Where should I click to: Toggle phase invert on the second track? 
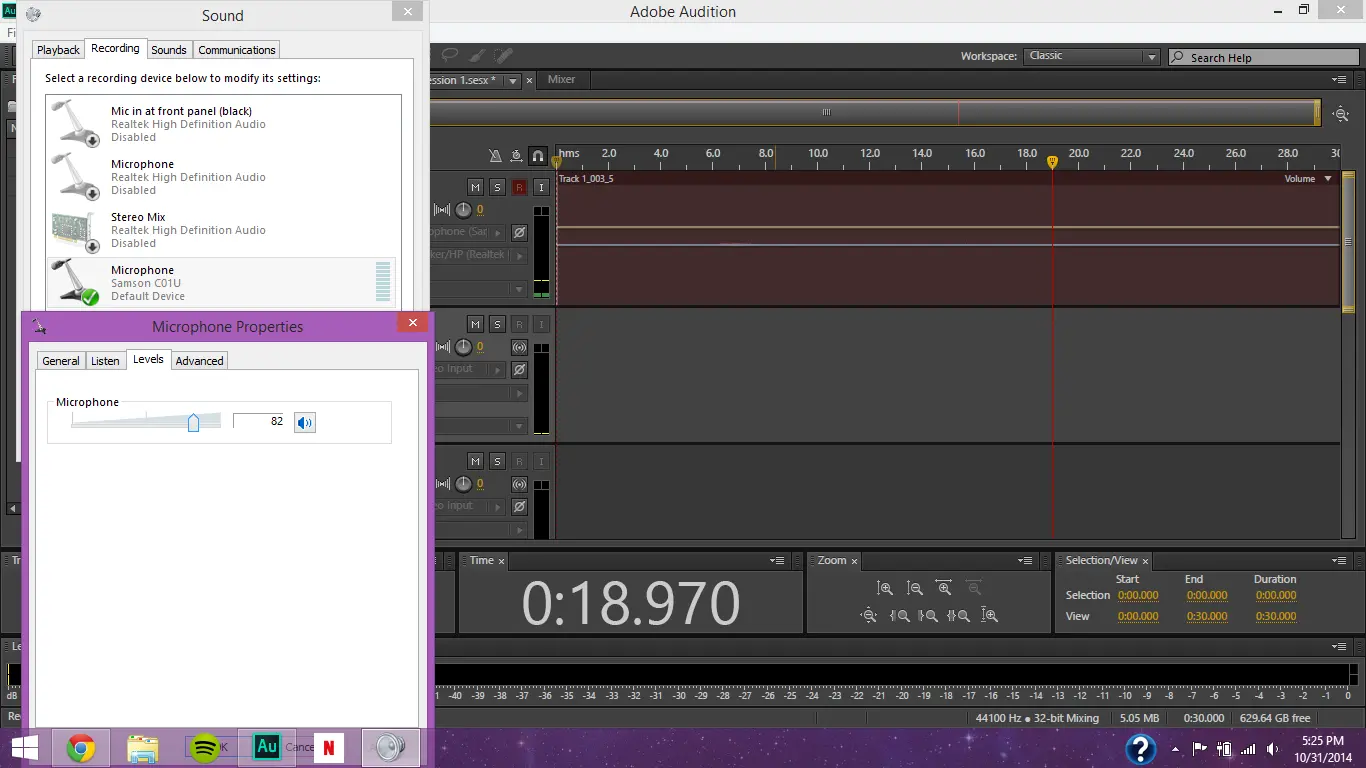point(519,369)
